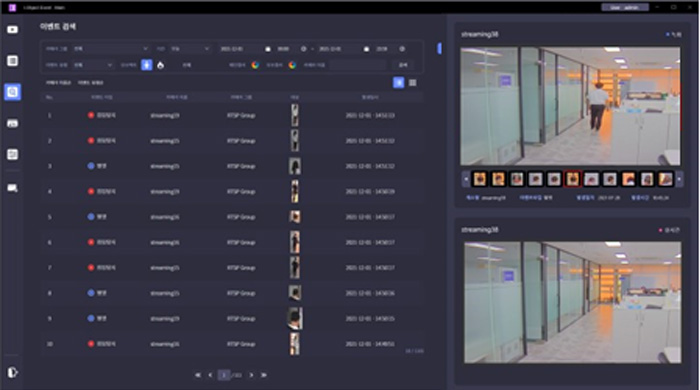Toggle the person object filter
The height and width of the screenshot is (390, 700).
(x=146, y=65)
